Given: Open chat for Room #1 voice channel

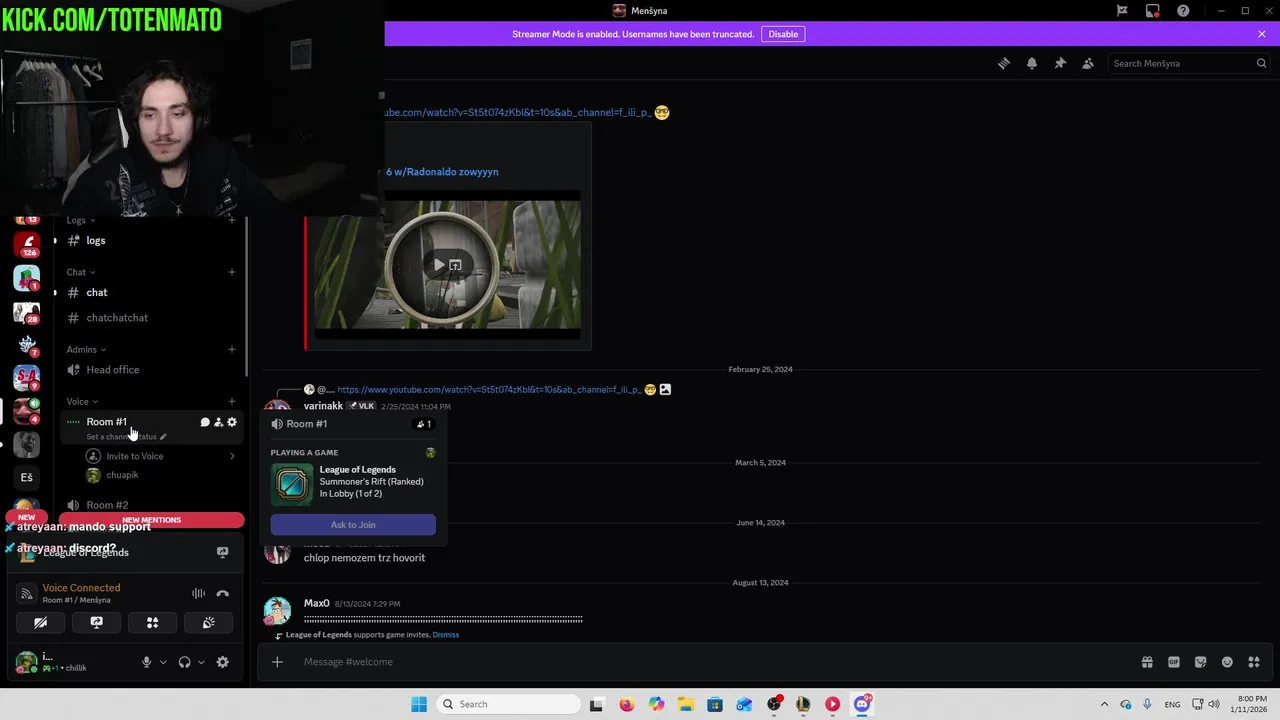Looking at the screenshot, I should pyautogui.click(x=205, y=422).
